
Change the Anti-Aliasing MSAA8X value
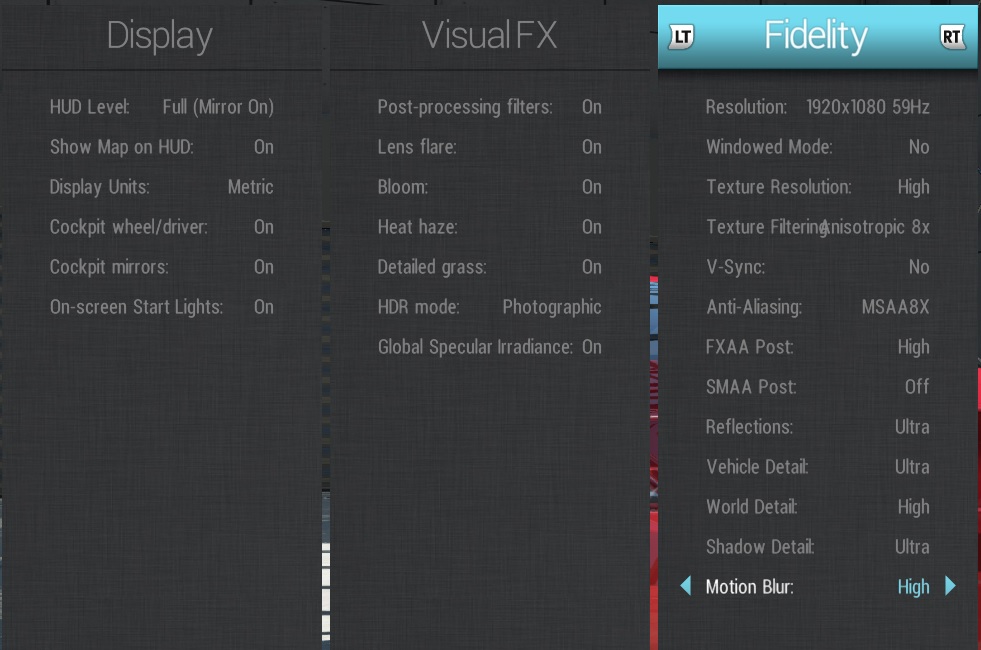tap(895, 307)
